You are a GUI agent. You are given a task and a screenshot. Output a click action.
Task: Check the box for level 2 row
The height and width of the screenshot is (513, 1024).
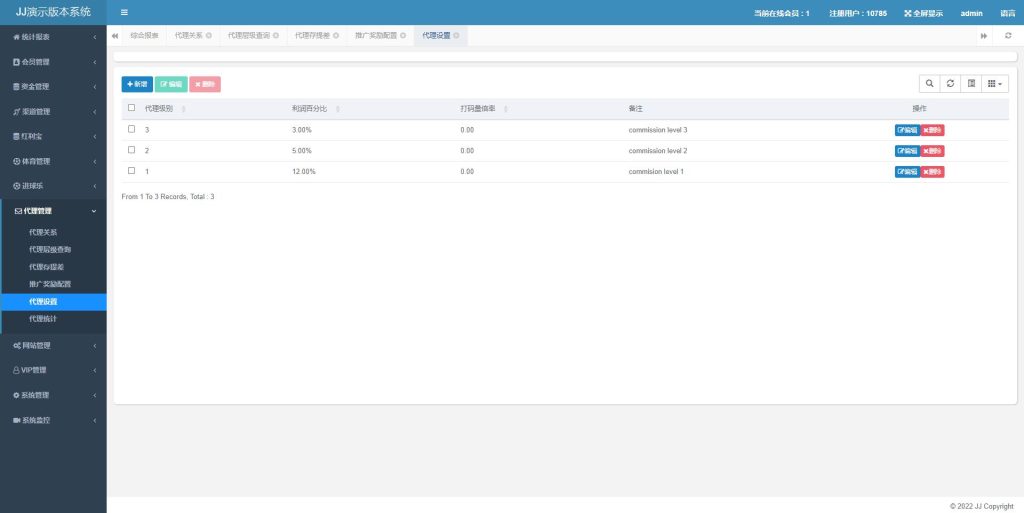(131, 150)
